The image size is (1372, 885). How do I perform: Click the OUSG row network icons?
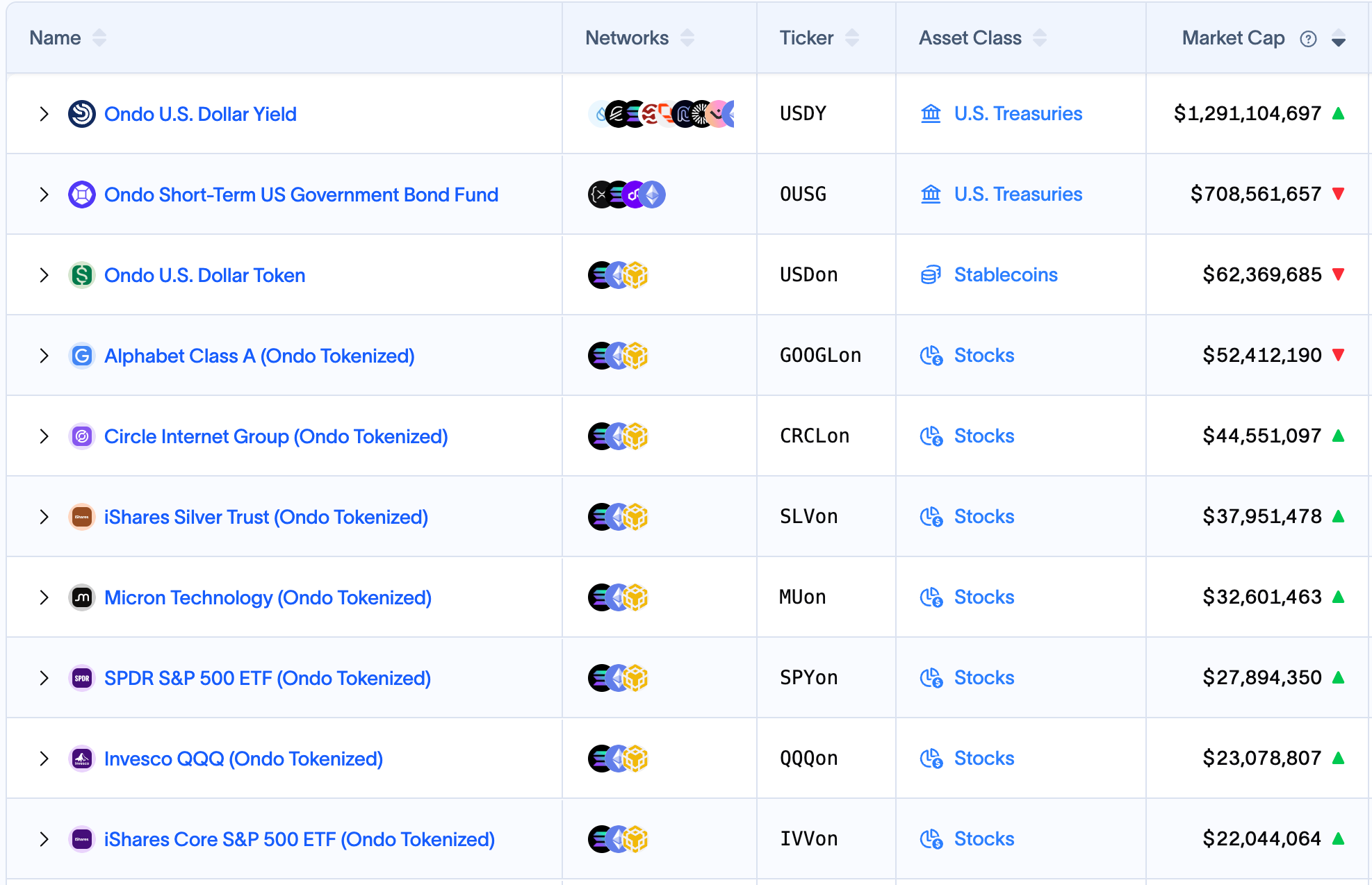click(626, 195)
